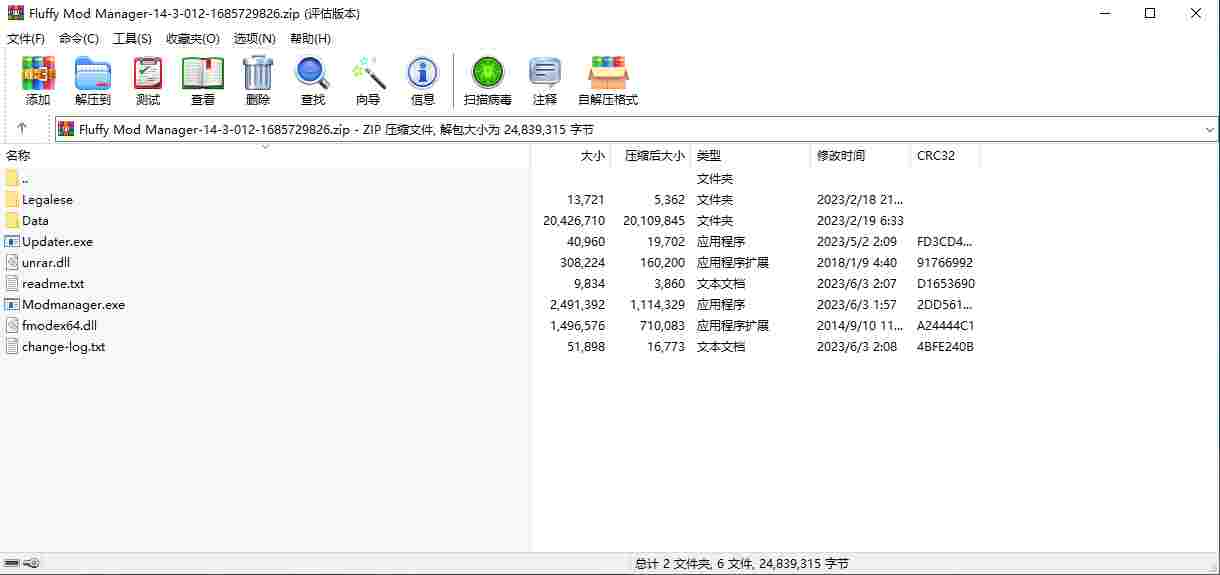The image size is (1220, 575).
Task: Select the Legalese folder icon
Action: tap(12, 200)
